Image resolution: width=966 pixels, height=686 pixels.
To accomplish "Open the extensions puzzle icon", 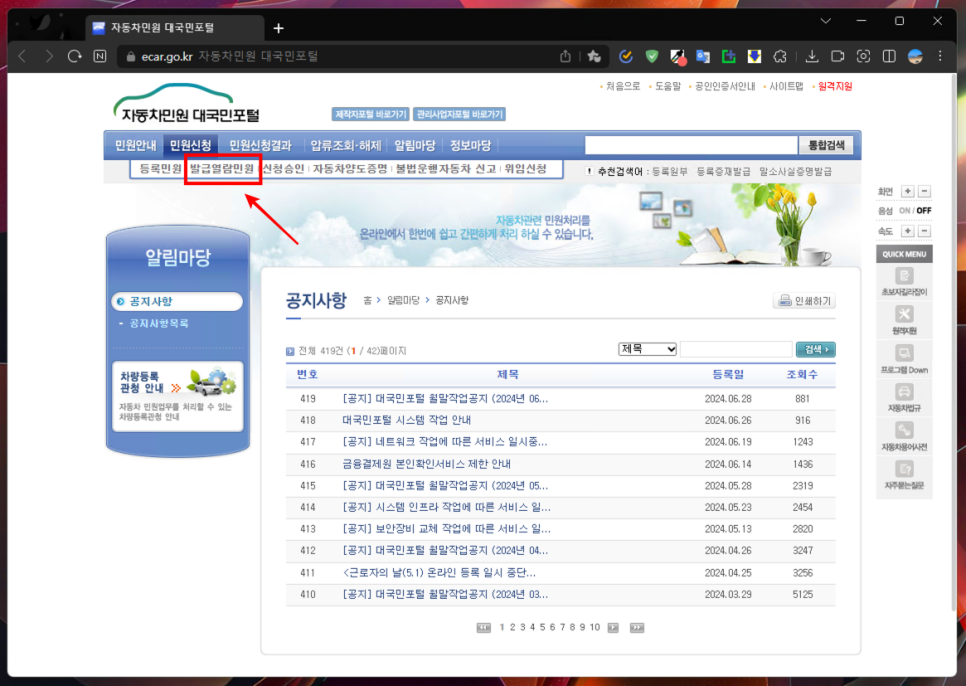I will pos(780,57).
